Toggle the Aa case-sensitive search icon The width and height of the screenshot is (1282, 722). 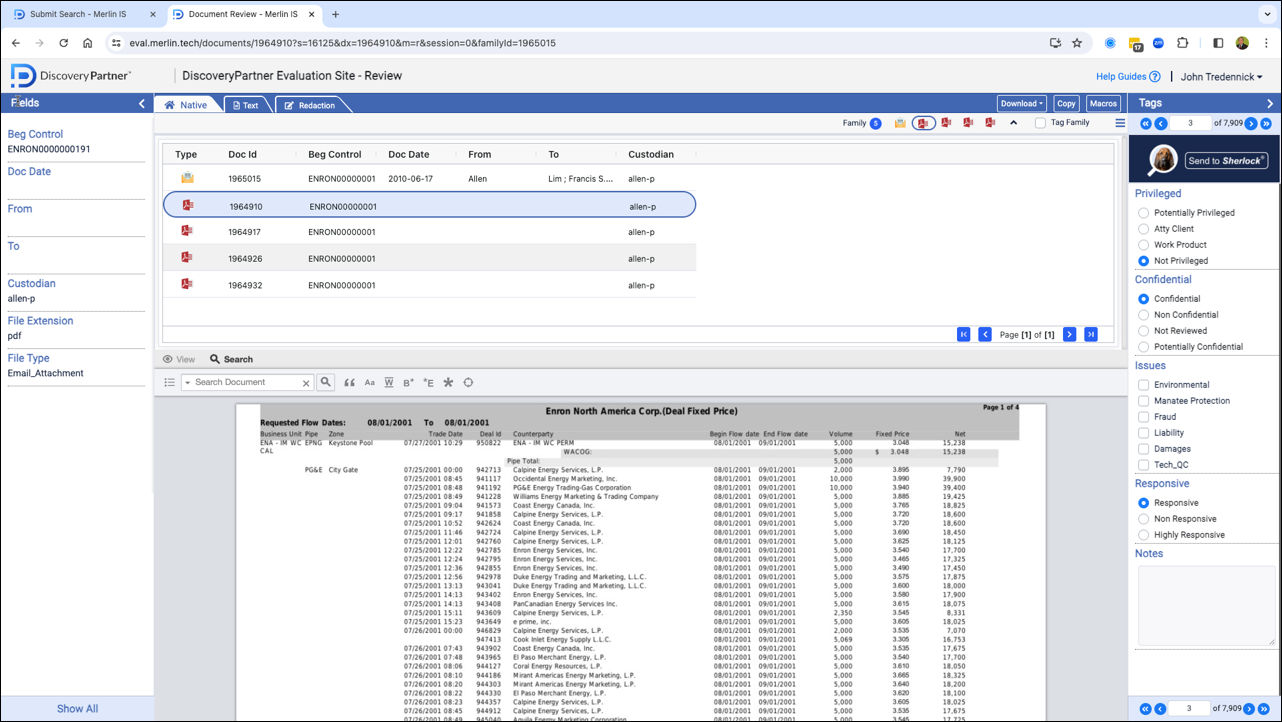[x=369, y=382]
